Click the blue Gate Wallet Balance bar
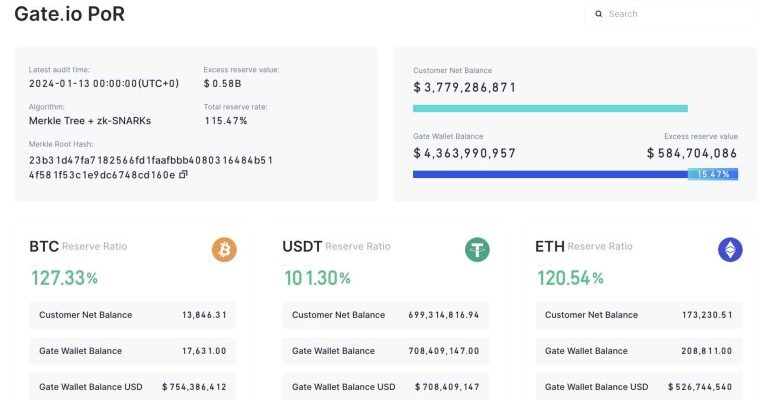 pos(550,174)
